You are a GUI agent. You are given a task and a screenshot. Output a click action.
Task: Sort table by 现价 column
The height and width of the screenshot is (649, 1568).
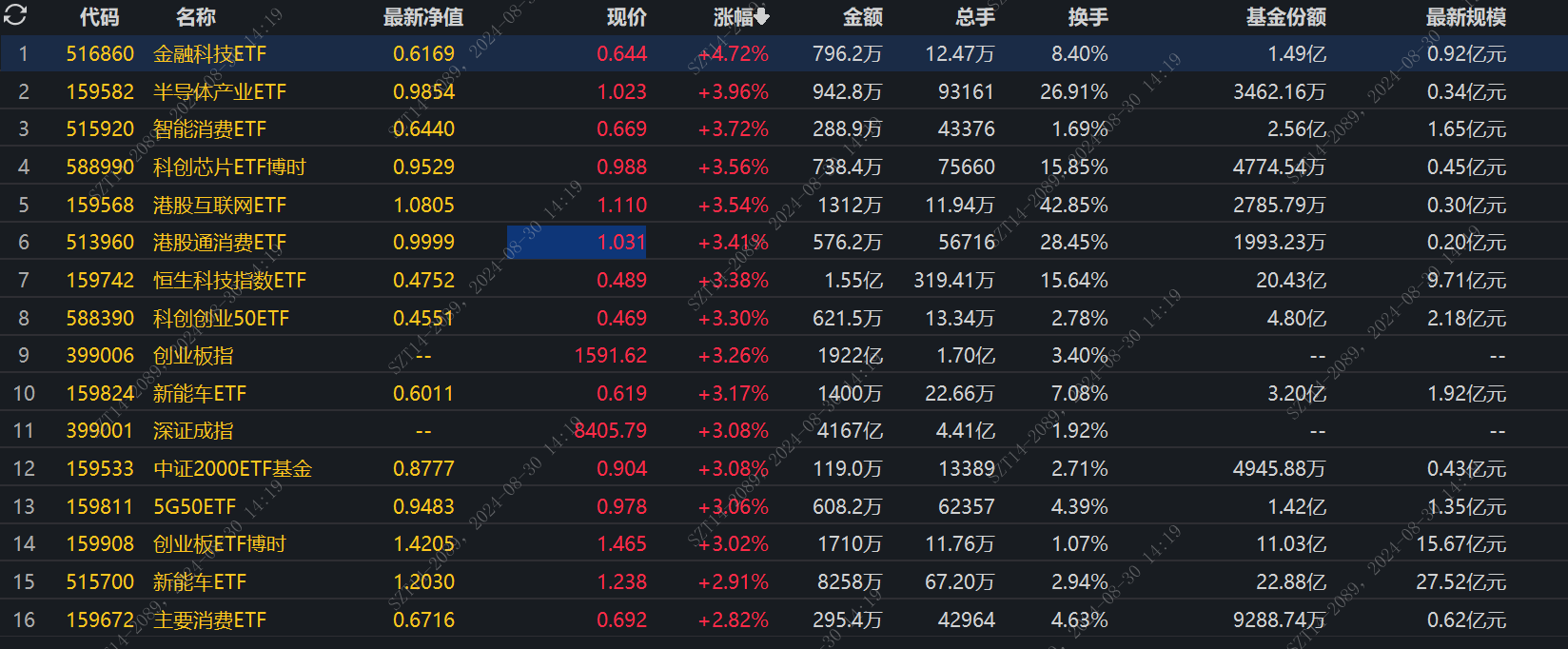[x=627, y=17]
